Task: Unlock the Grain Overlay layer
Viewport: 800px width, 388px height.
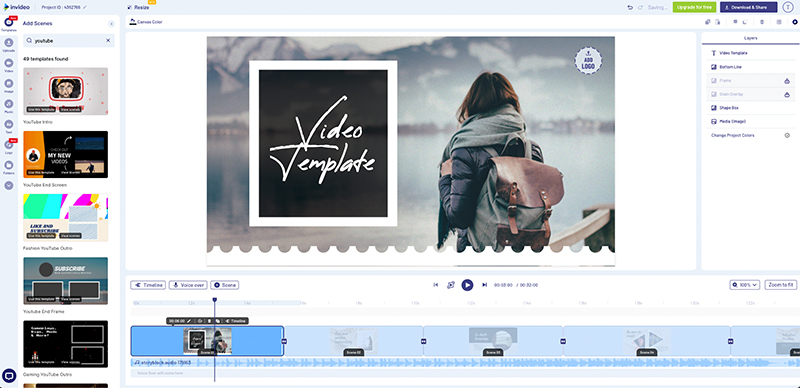Action: 787,94
